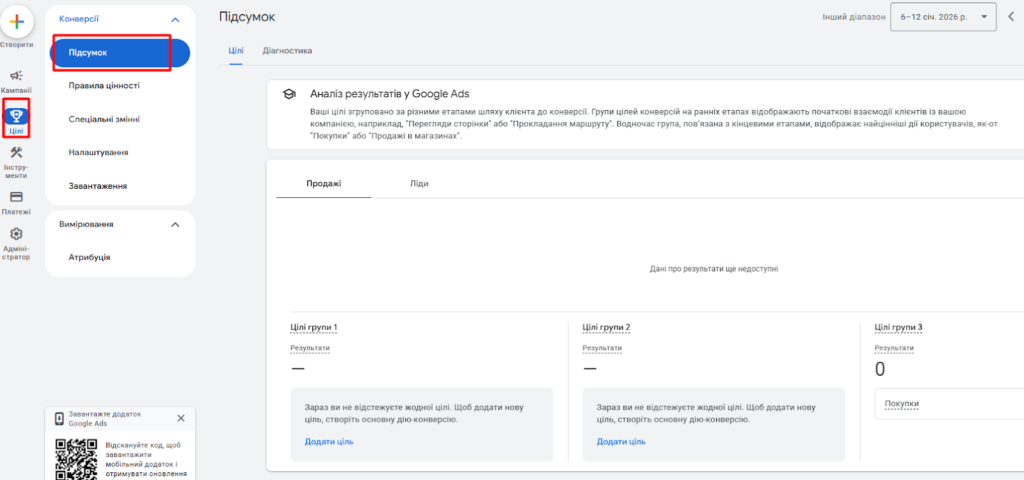Open Адміністратор gear icon
The width and height of the screenshot is (1024, 480).
click(17, 235)
